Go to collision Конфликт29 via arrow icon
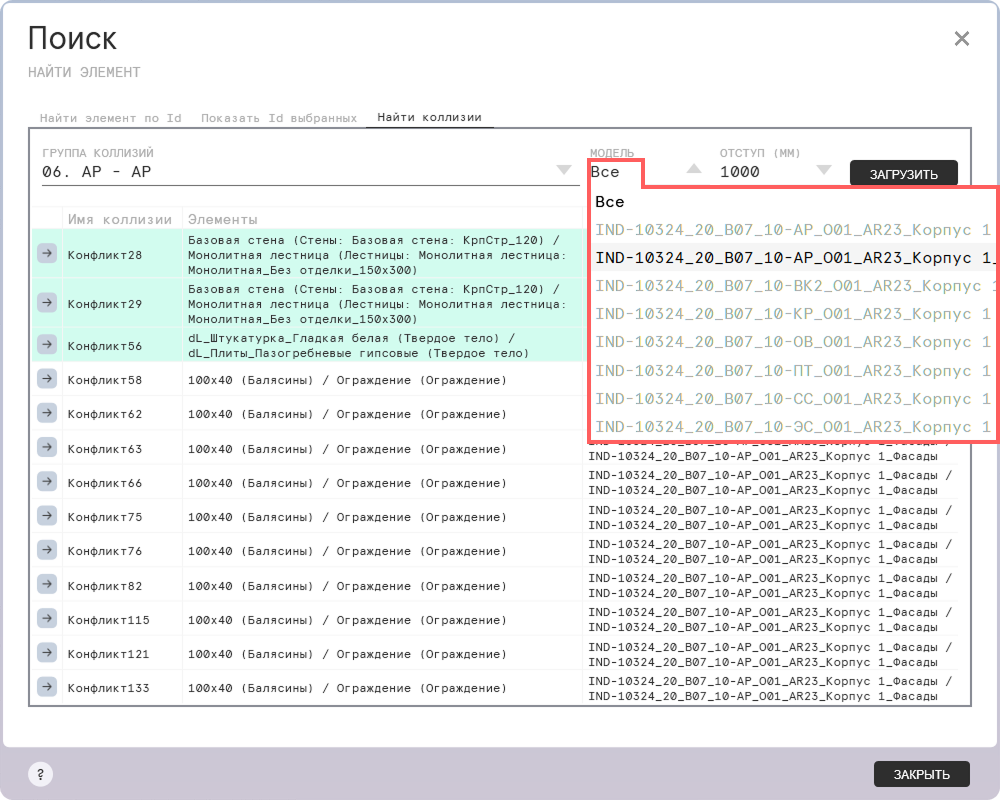The image size is (1000, 800). pos(47,302)
